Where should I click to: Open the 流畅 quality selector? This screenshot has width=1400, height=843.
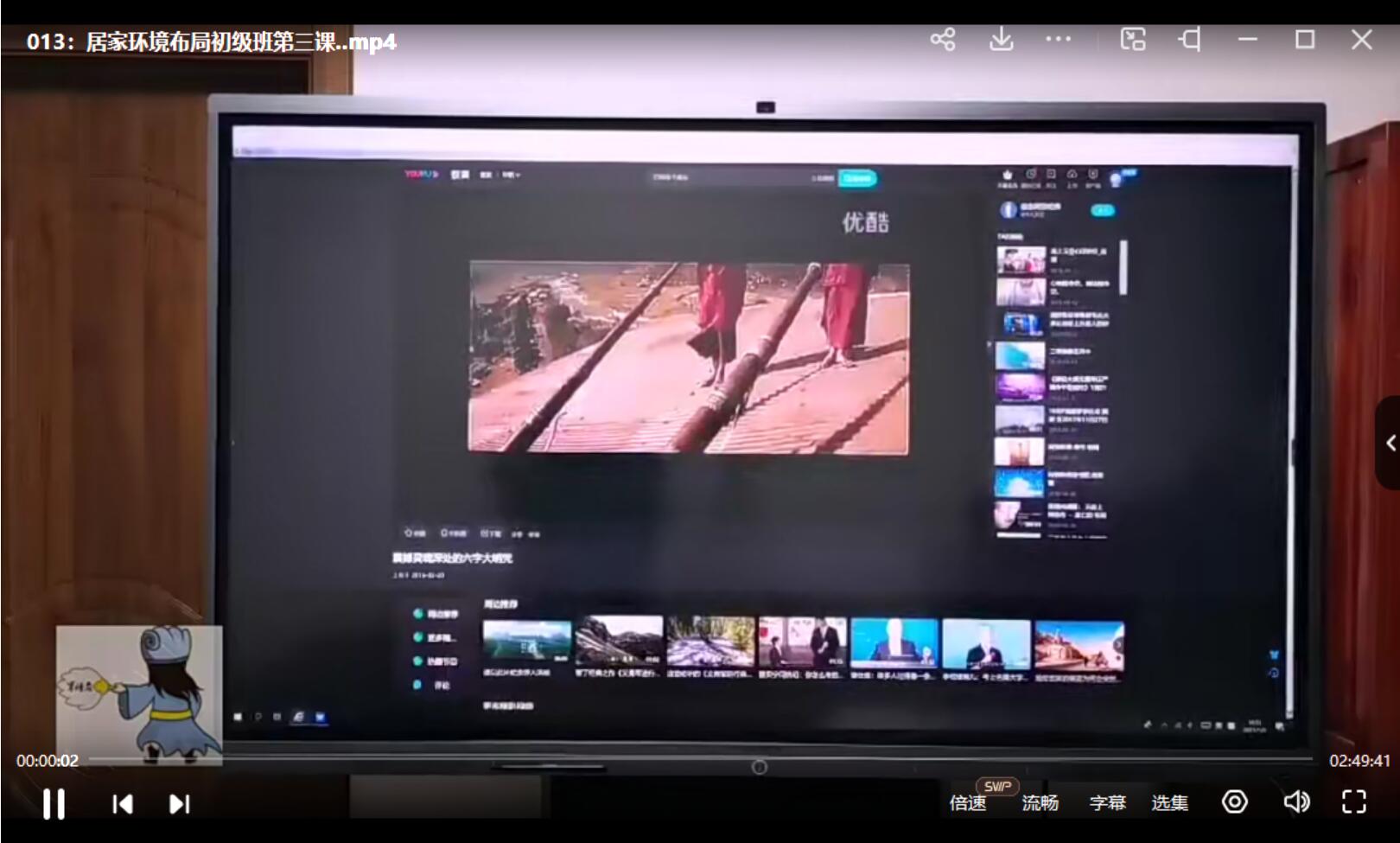[1040, 803]
